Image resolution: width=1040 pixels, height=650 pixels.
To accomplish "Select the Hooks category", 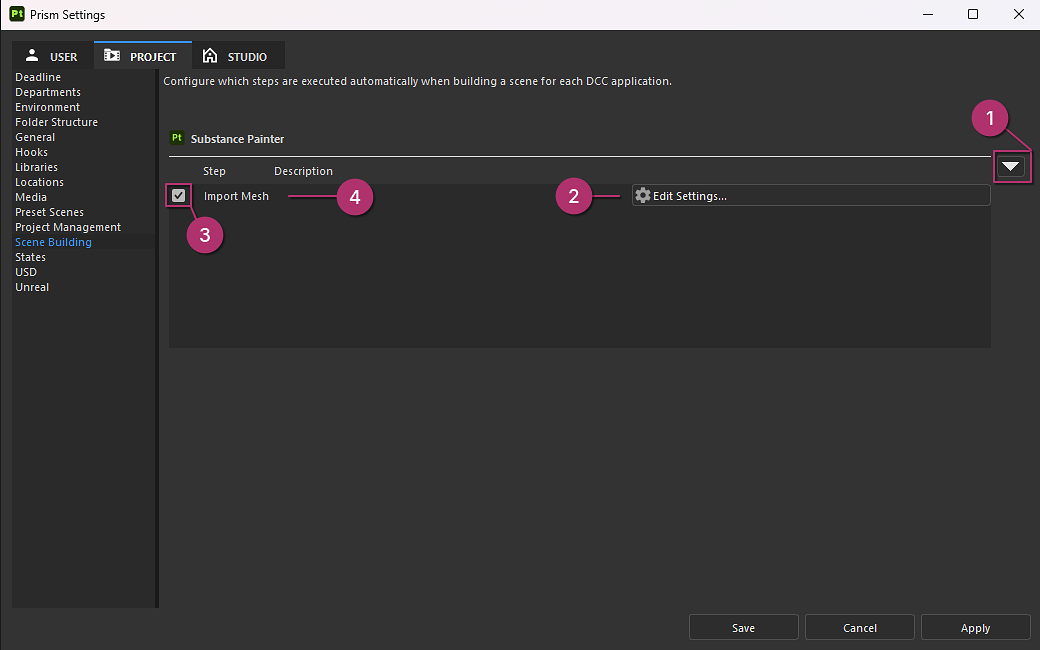I will pos(31,152).
